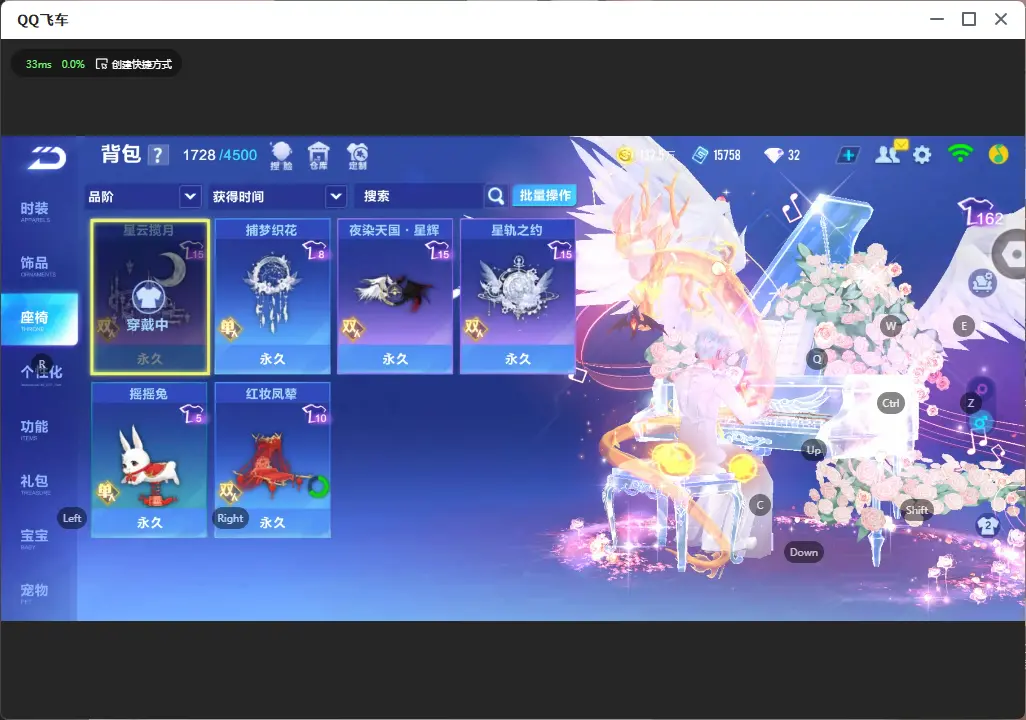Screen dimensions: 1026x720
Task: Click the E key overlay
Action: click(x=963, y=326)
